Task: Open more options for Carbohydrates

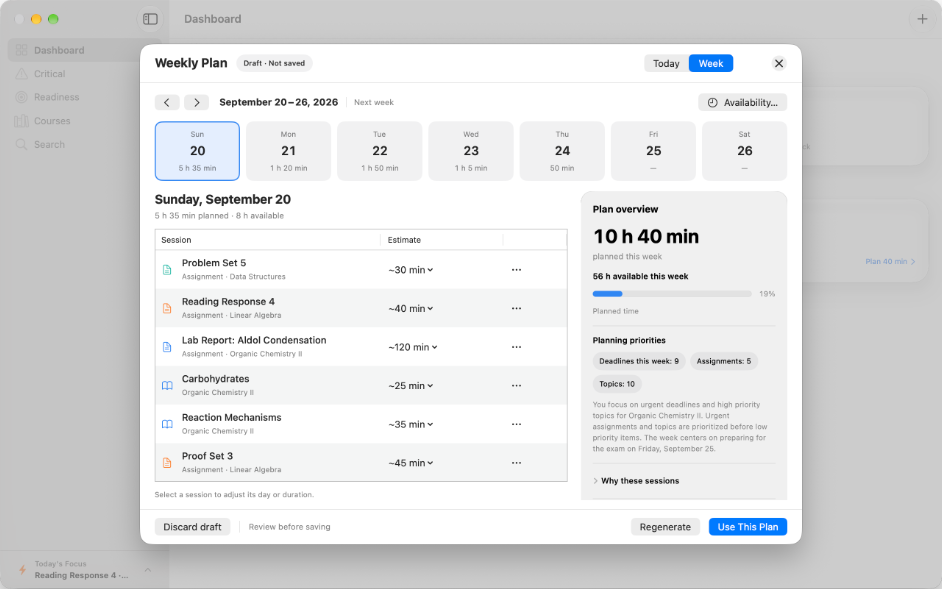Action: [x=516, y=386]
